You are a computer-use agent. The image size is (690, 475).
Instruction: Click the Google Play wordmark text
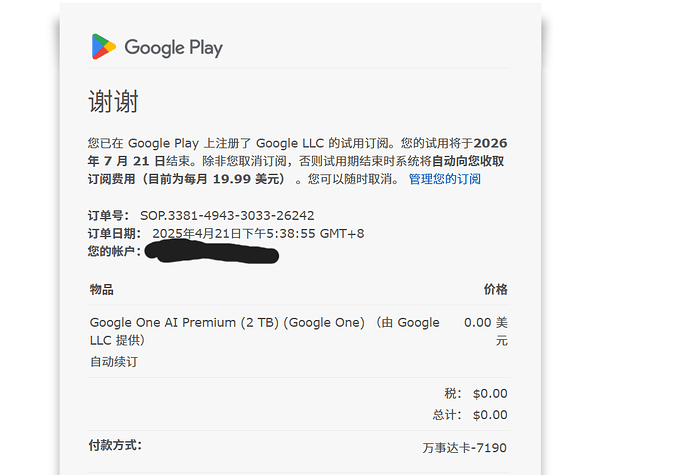[x=173, y=48]
